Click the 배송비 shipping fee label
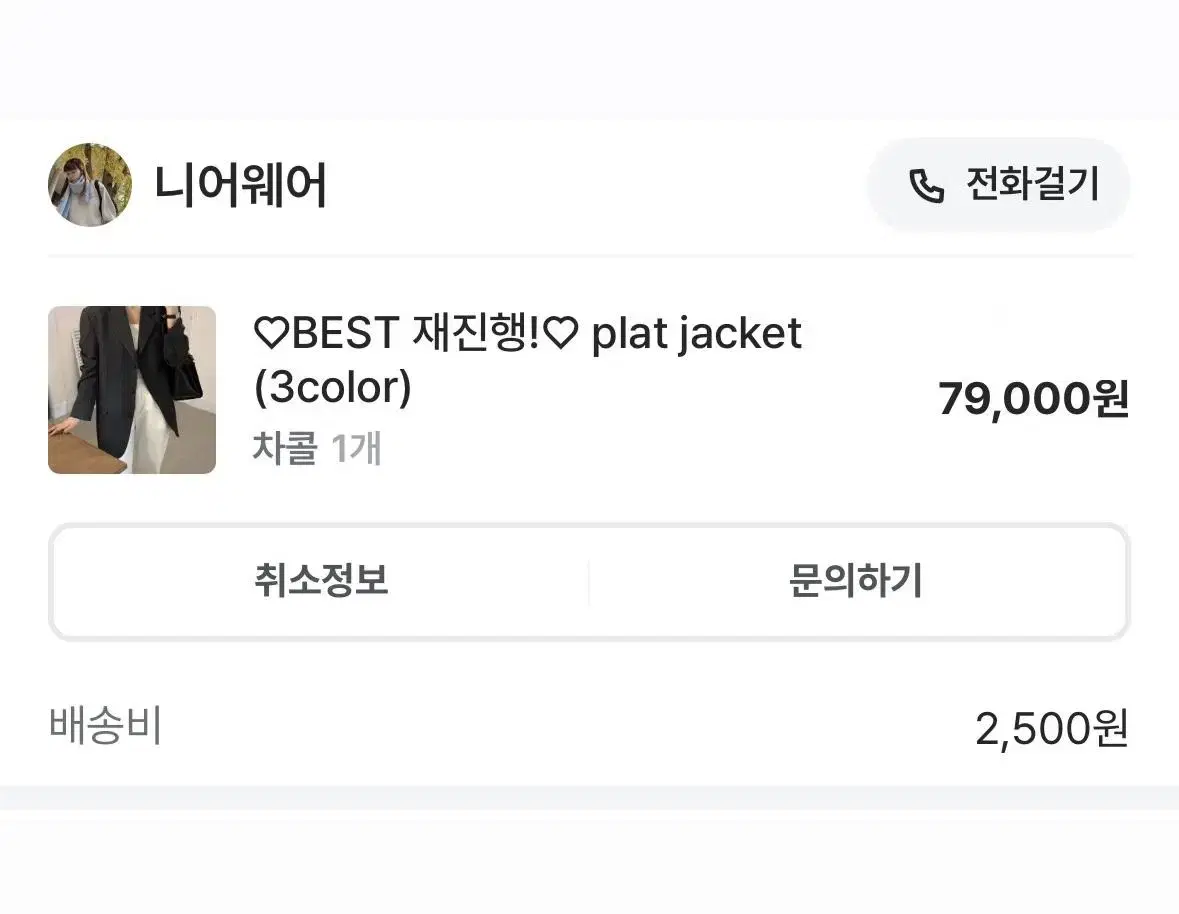The image size is (1179, 914). coord(105,726)
